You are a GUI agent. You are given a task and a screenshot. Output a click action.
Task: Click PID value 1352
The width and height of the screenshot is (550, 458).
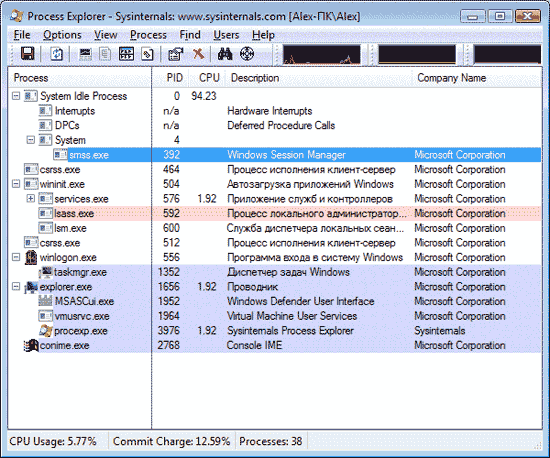pos(168,272)
